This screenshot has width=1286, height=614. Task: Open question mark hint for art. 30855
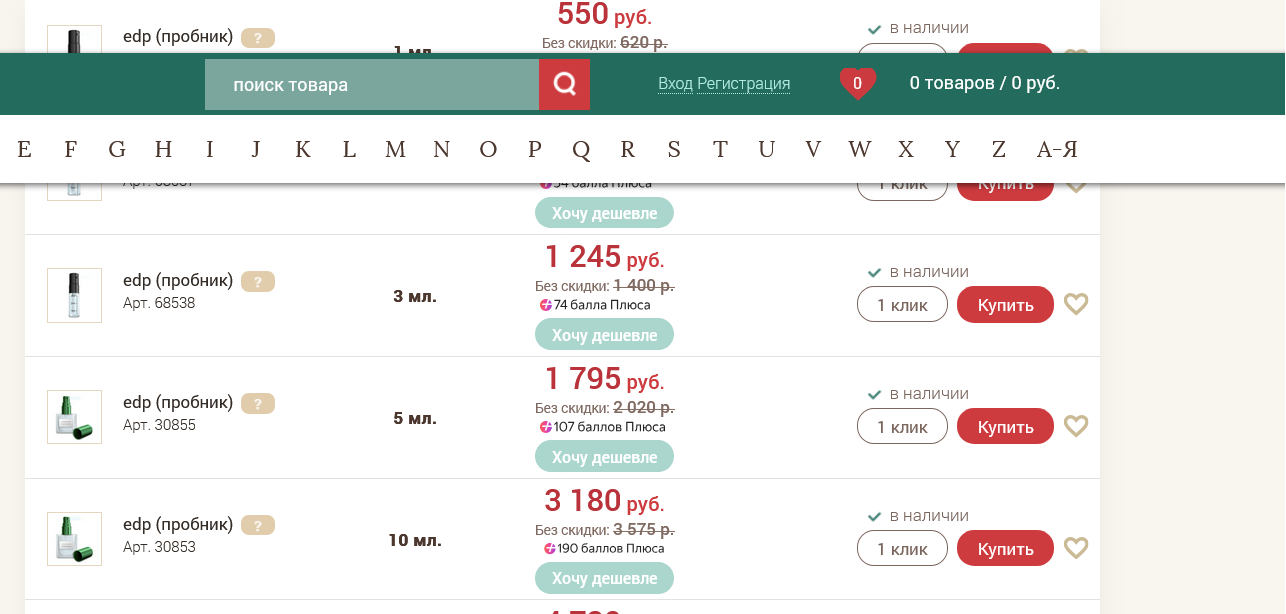258,404
